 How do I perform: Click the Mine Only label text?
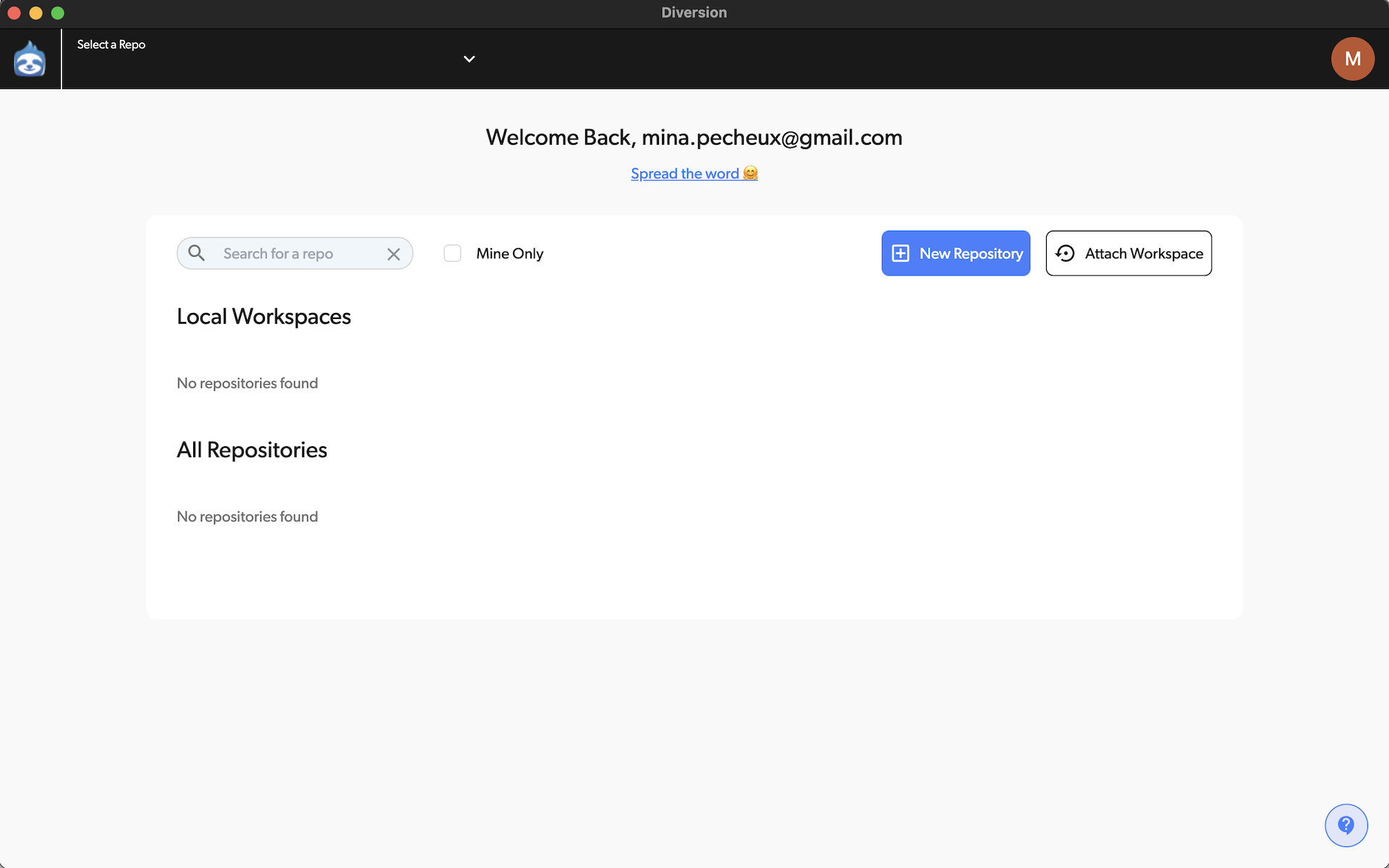tap(509, 254)
